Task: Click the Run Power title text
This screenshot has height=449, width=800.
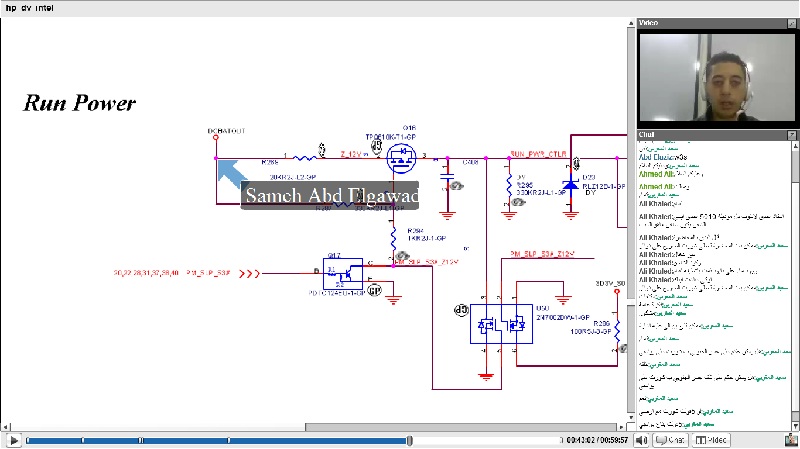Action: click(x=80, y=103)
